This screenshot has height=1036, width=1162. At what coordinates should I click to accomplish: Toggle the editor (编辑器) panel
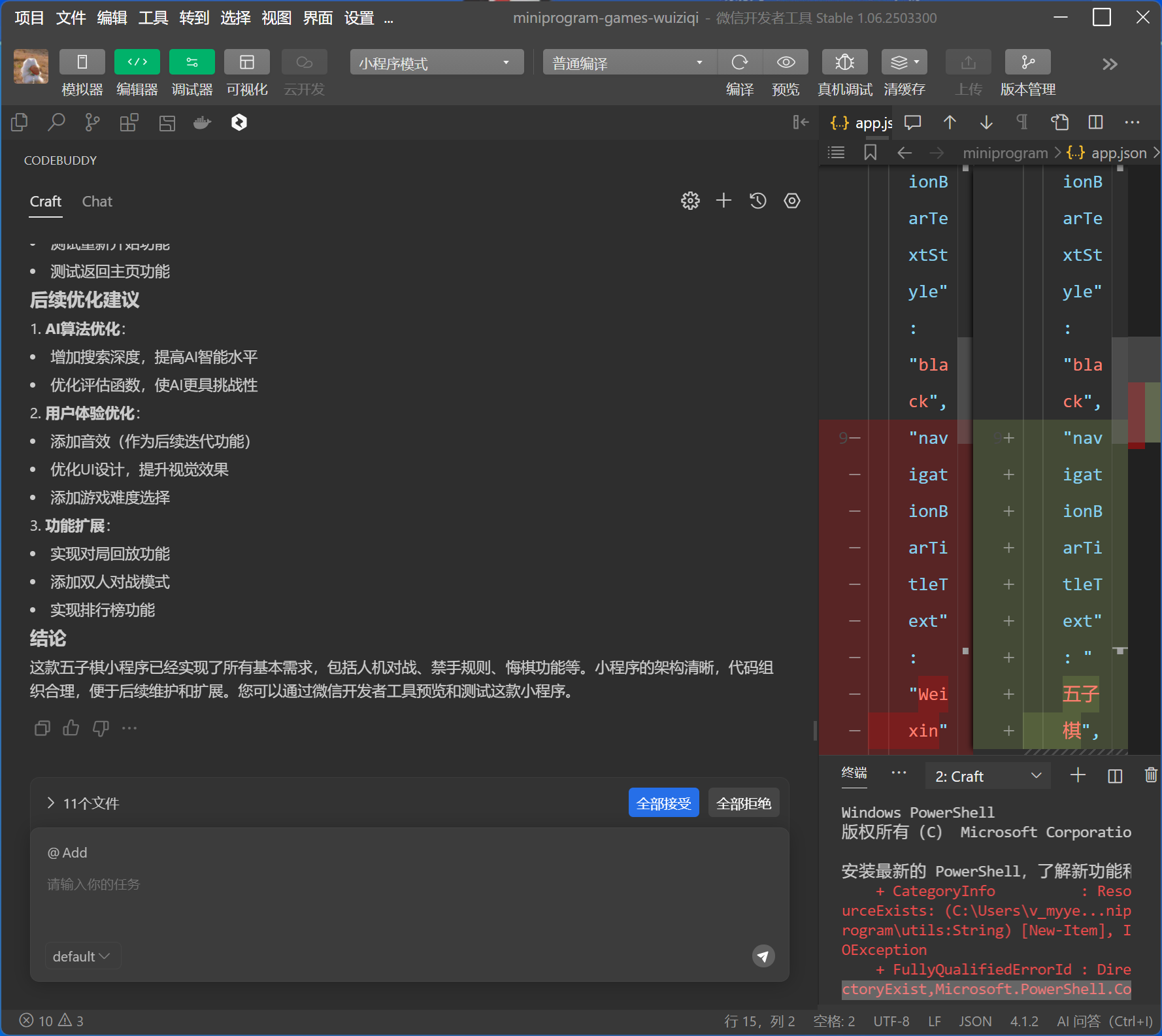point(137,63)
